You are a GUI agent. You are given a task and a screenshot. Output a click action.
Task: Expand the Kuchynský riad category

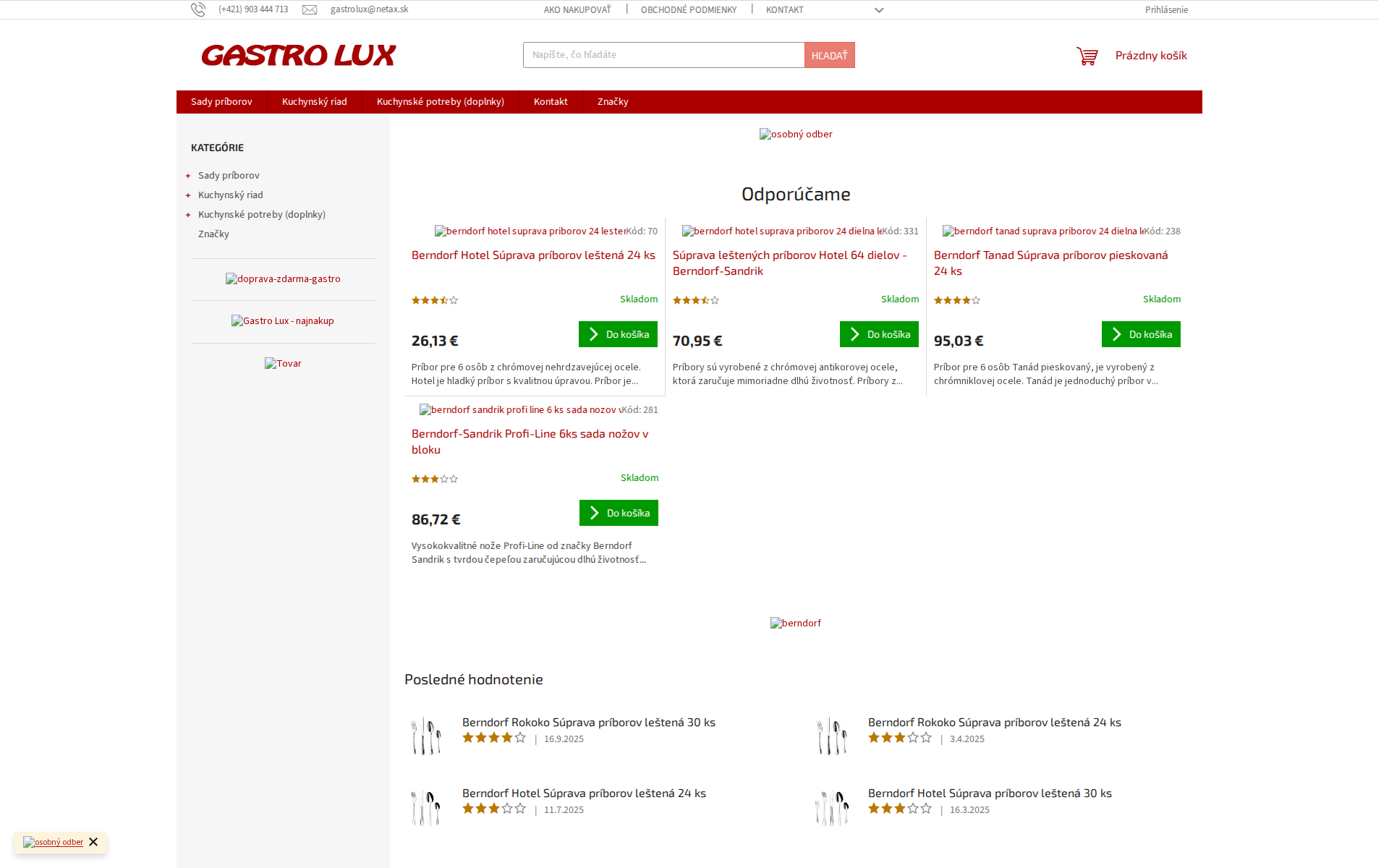point(187,195)
